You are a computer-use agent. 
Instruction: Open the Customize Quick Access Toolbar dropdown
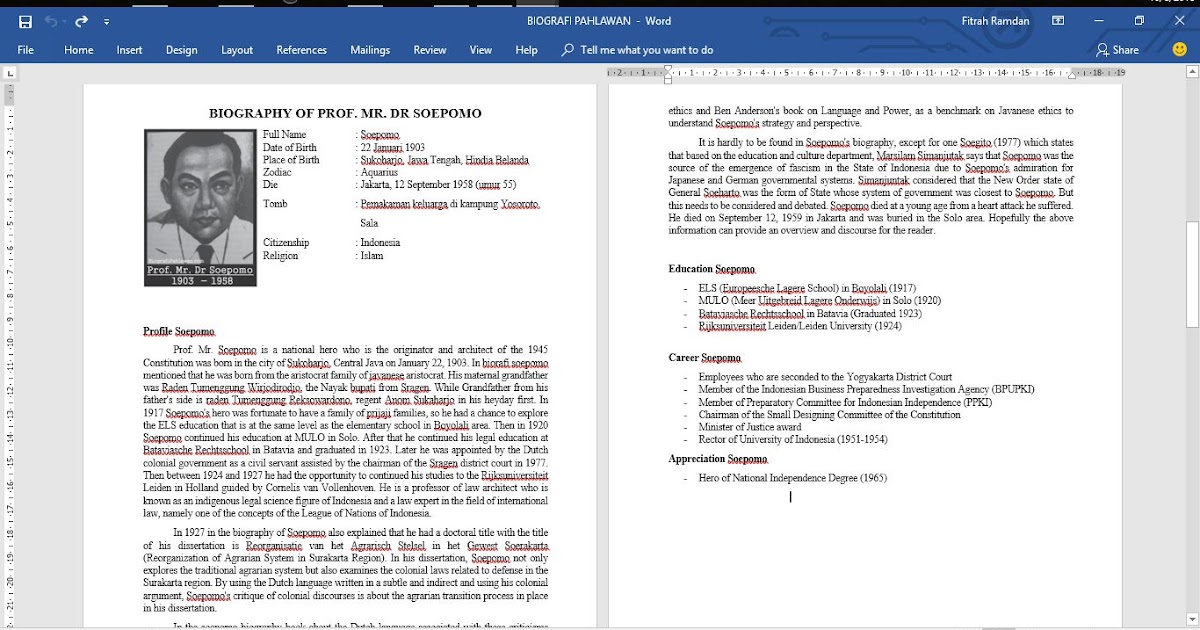tap(106, 22)
